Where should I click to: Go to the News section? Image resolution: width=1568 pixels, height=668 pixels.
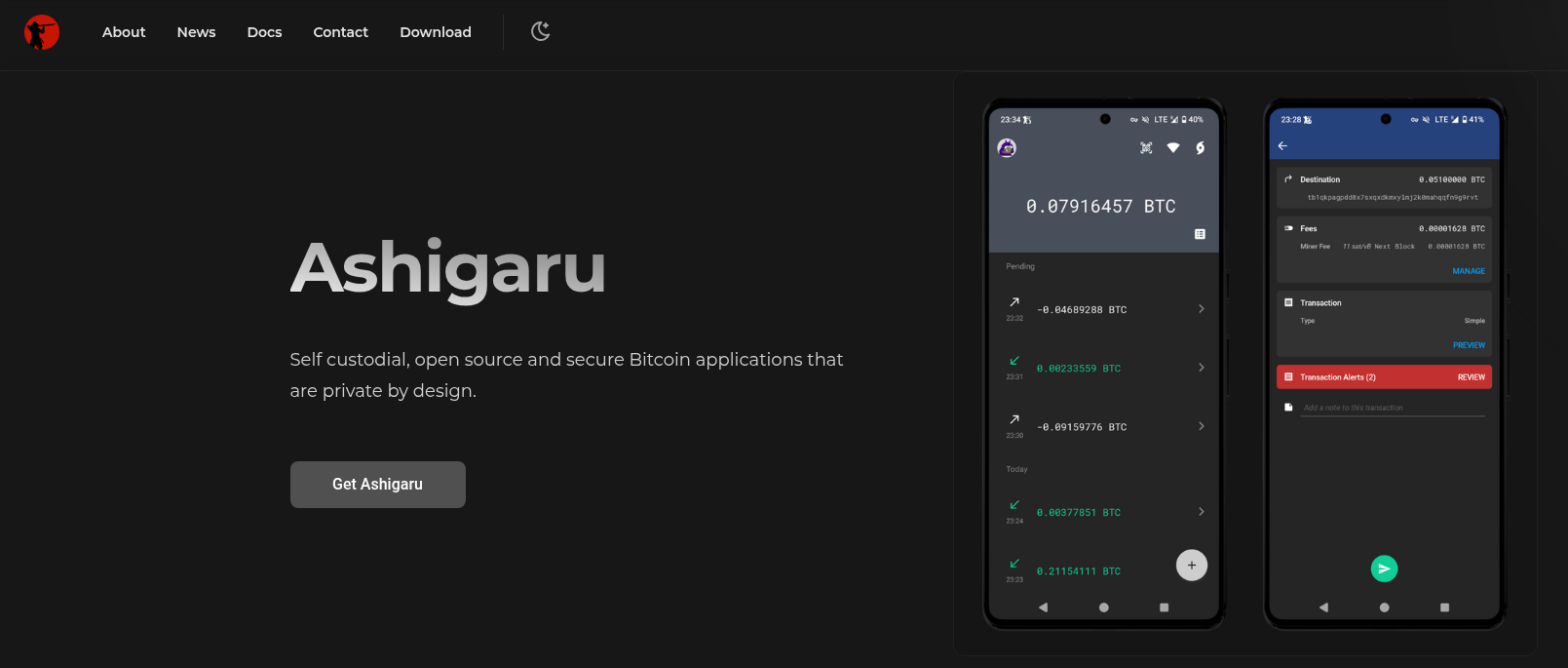pyautogui.click(x=196, y=32)
